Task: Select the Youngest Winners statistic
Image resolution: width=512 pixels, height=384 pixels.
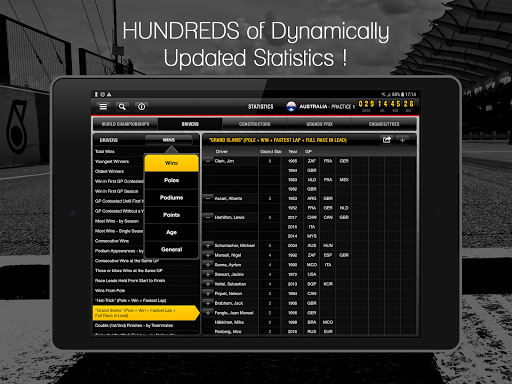Action: click(x=119, y=161)
